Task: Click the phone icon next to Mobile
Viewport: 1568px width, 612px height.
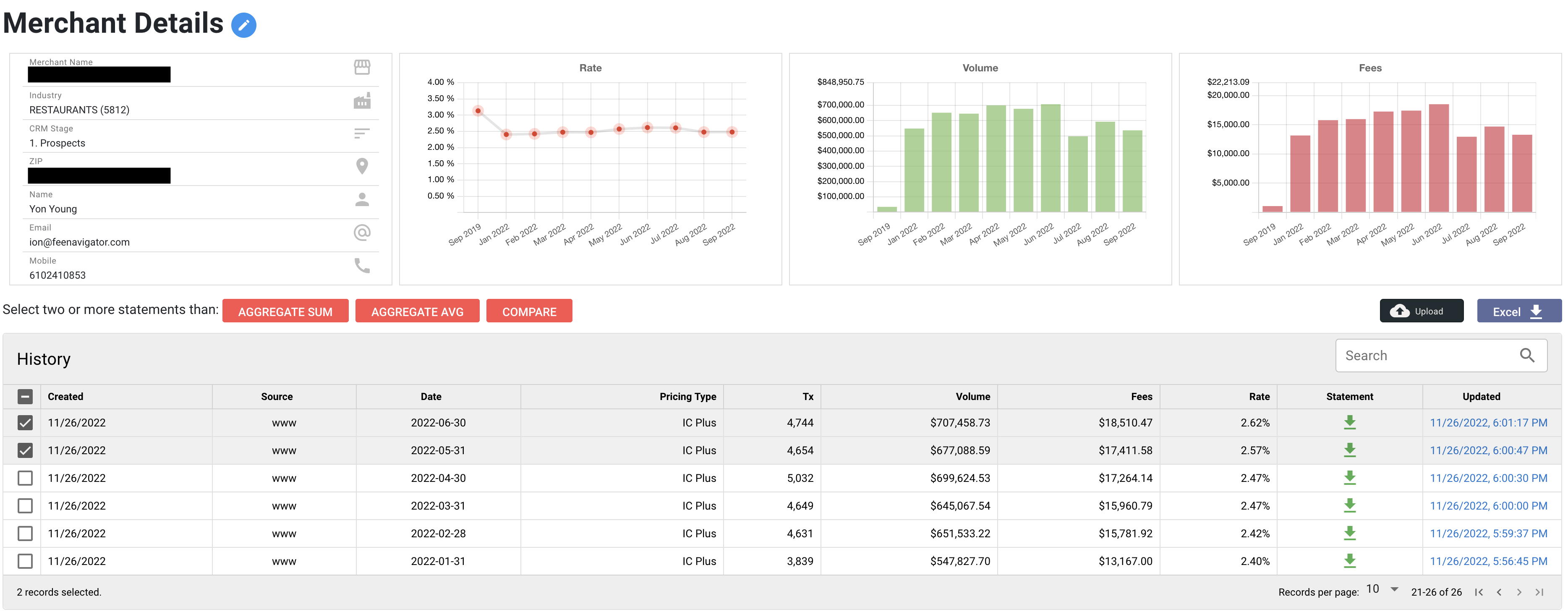Action: 361,266
